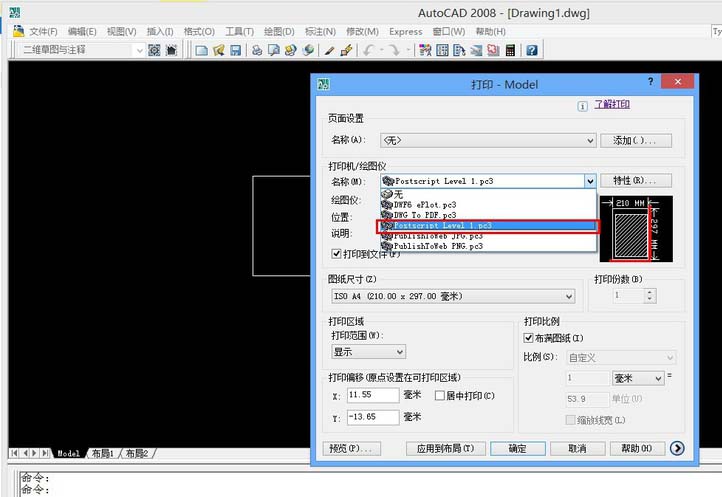Screen dimensions: 722x497
Task: Select PublishToWeb JPG.pc3 in the list
Action: click(x=488, y=236)
